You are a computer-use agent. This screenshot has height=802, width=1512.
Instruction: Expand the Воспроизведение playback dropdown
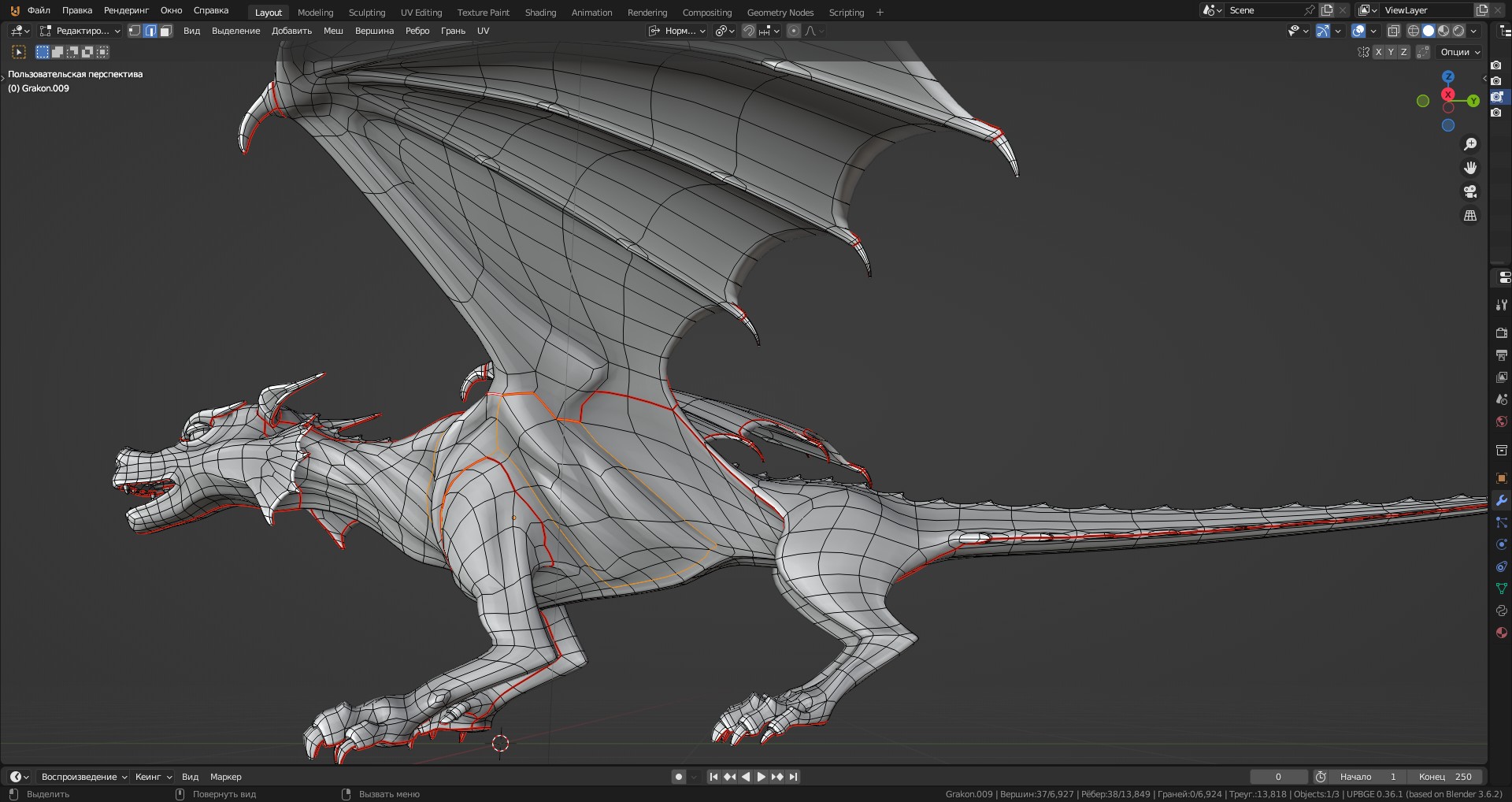[x=83, y=777]
